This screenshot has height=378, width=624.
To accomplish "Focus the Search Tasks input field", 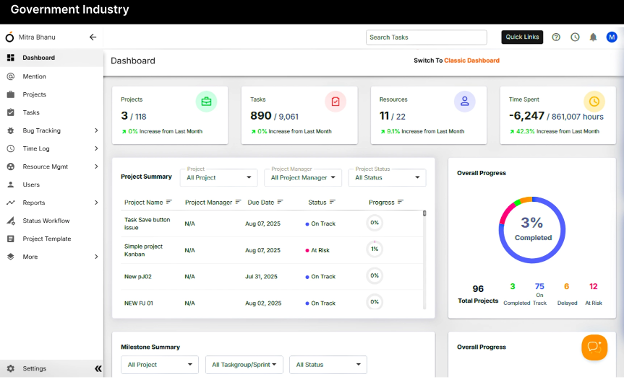I will [426, 37].
